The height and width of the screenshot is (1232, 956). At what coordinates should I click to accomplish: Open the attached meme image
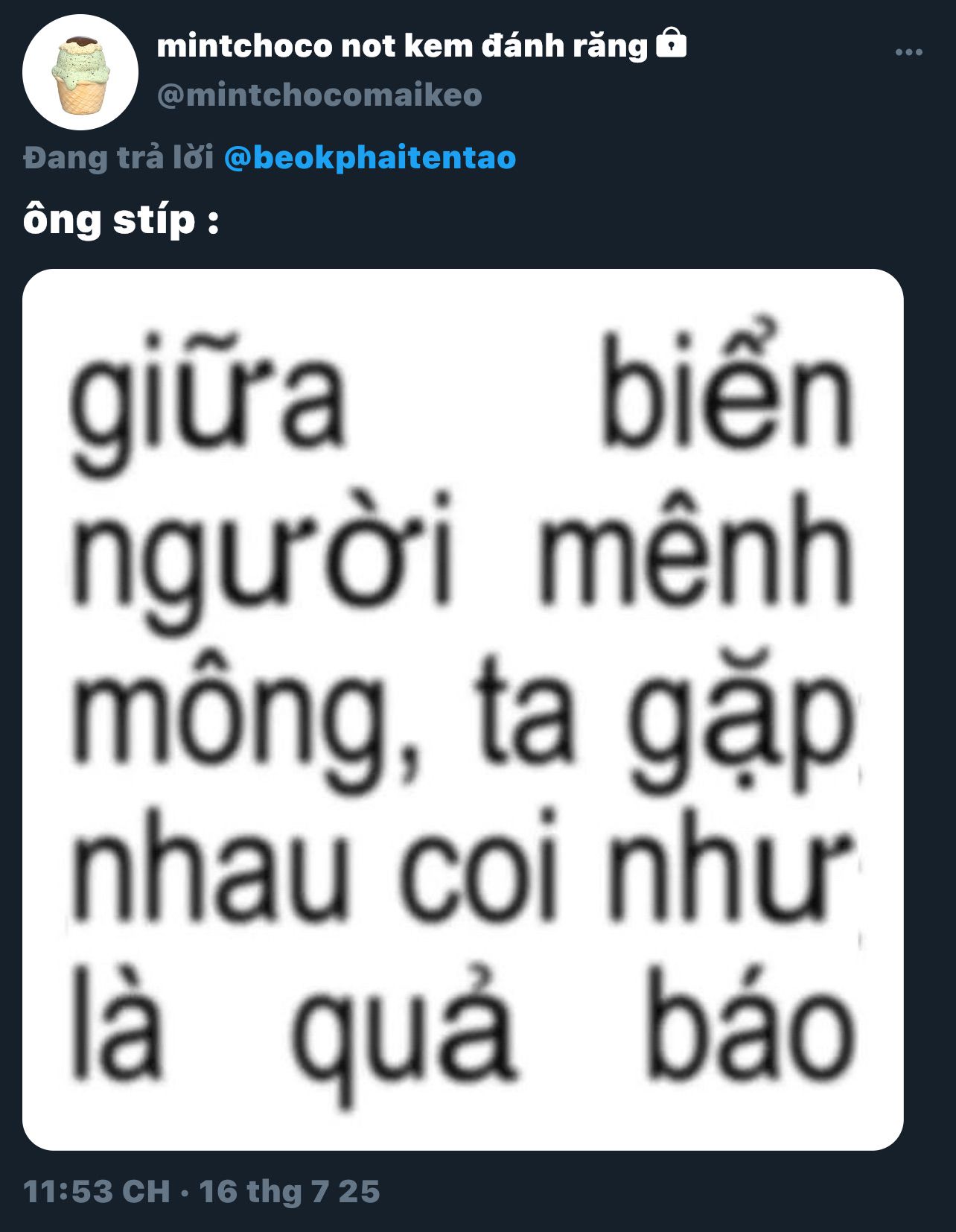463,710
